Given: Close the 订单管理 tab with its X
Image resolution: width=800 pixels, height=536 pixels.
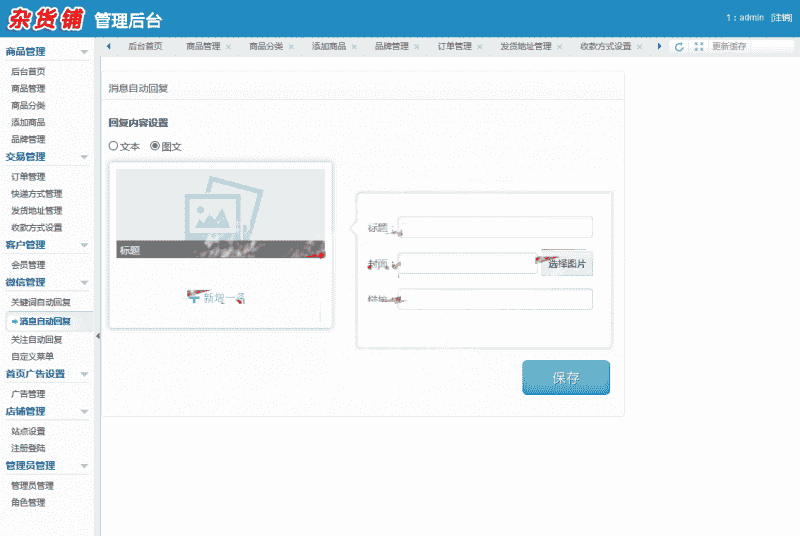Looking at the screenshot, I should (x=480, y=47).
